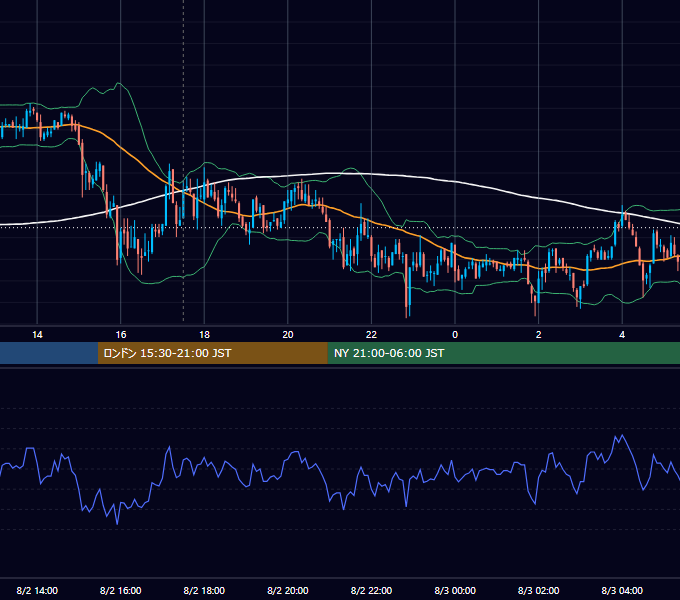Image resolution: width=680 pixels, height=600 pixels.
Task: Click the 8/2 14:00 date label
Action: pyautogui.click(x=37, y=590)
